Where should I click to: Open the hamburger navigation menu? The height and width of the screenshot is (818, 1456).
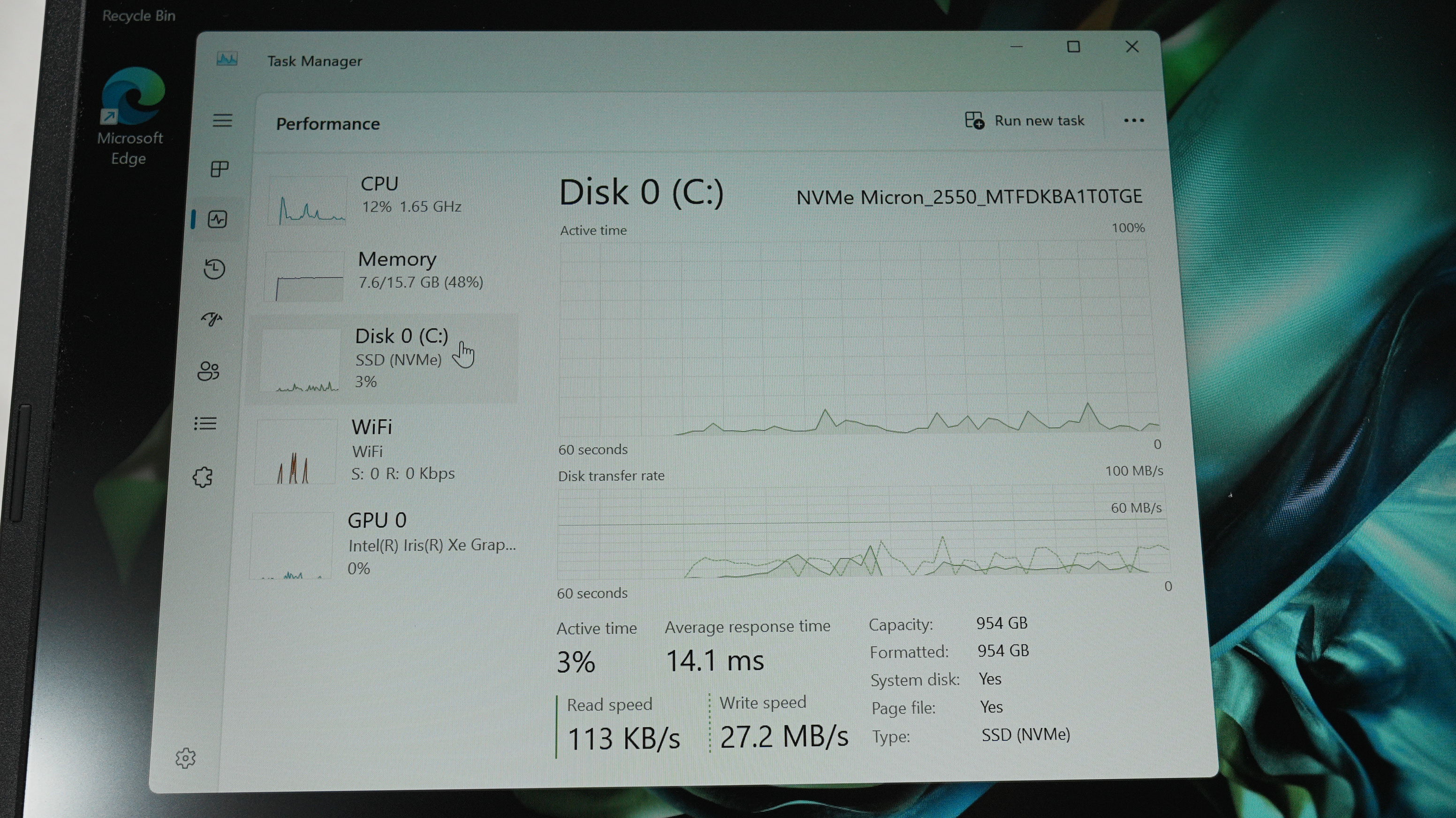point(222,121)
